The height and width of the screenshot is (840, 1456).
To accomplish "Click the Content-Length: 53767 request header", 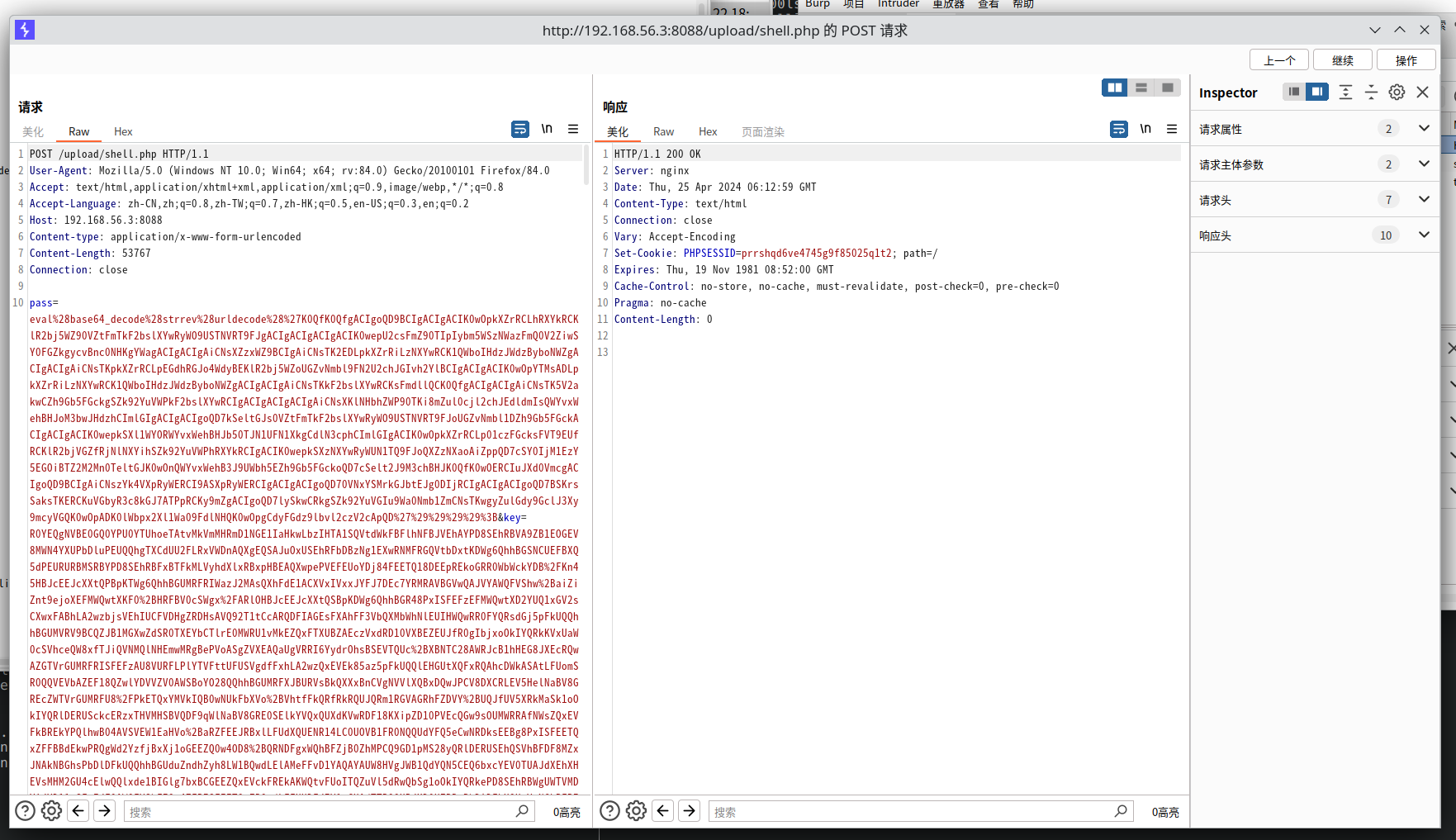I will pyautogui.click(x=90, y=253).
